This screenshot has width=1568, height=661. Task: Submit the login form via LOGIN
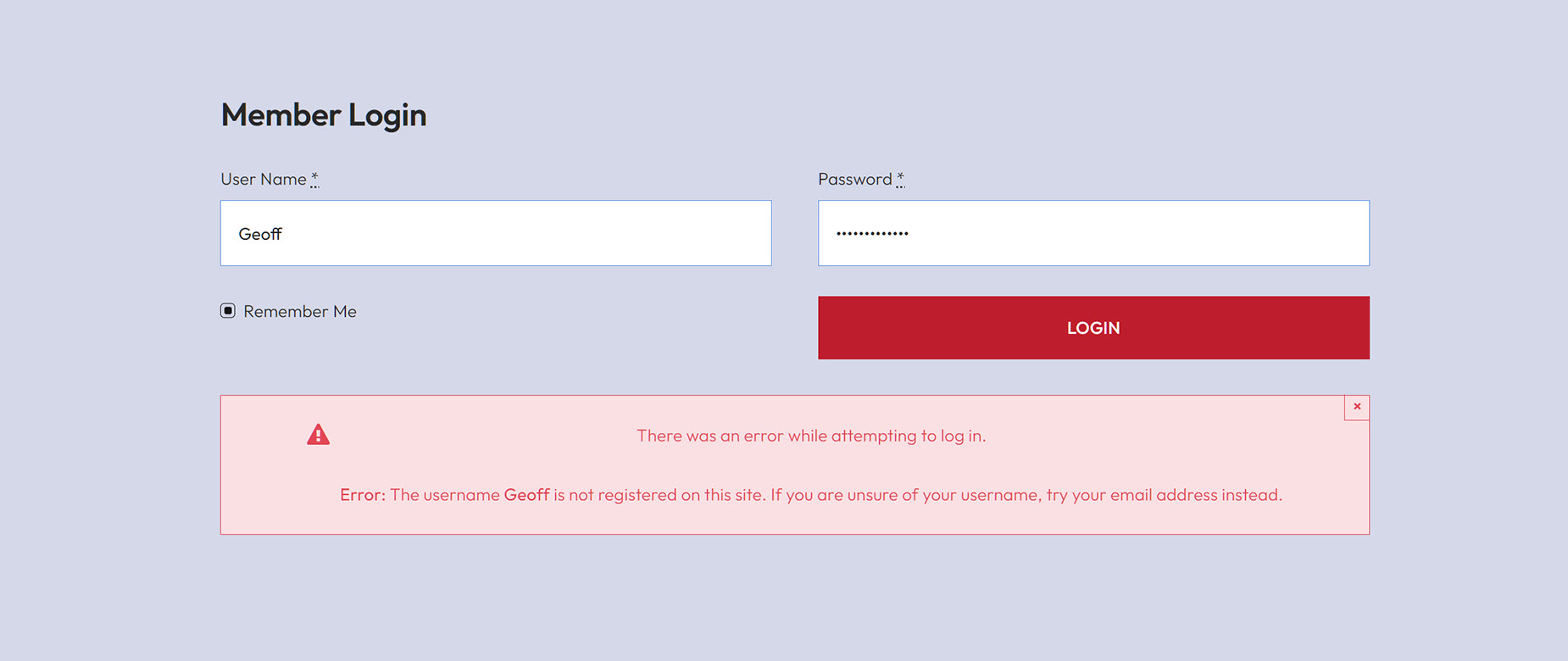click(x=1093, y=328)
